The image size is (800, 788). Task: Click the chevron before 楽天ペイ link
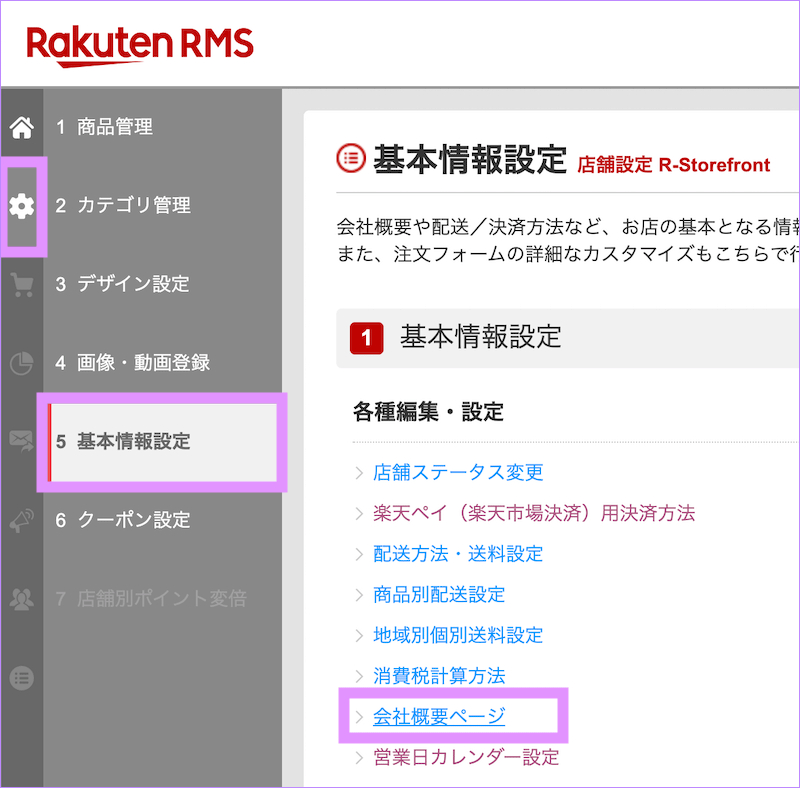[x=359, y=514]
